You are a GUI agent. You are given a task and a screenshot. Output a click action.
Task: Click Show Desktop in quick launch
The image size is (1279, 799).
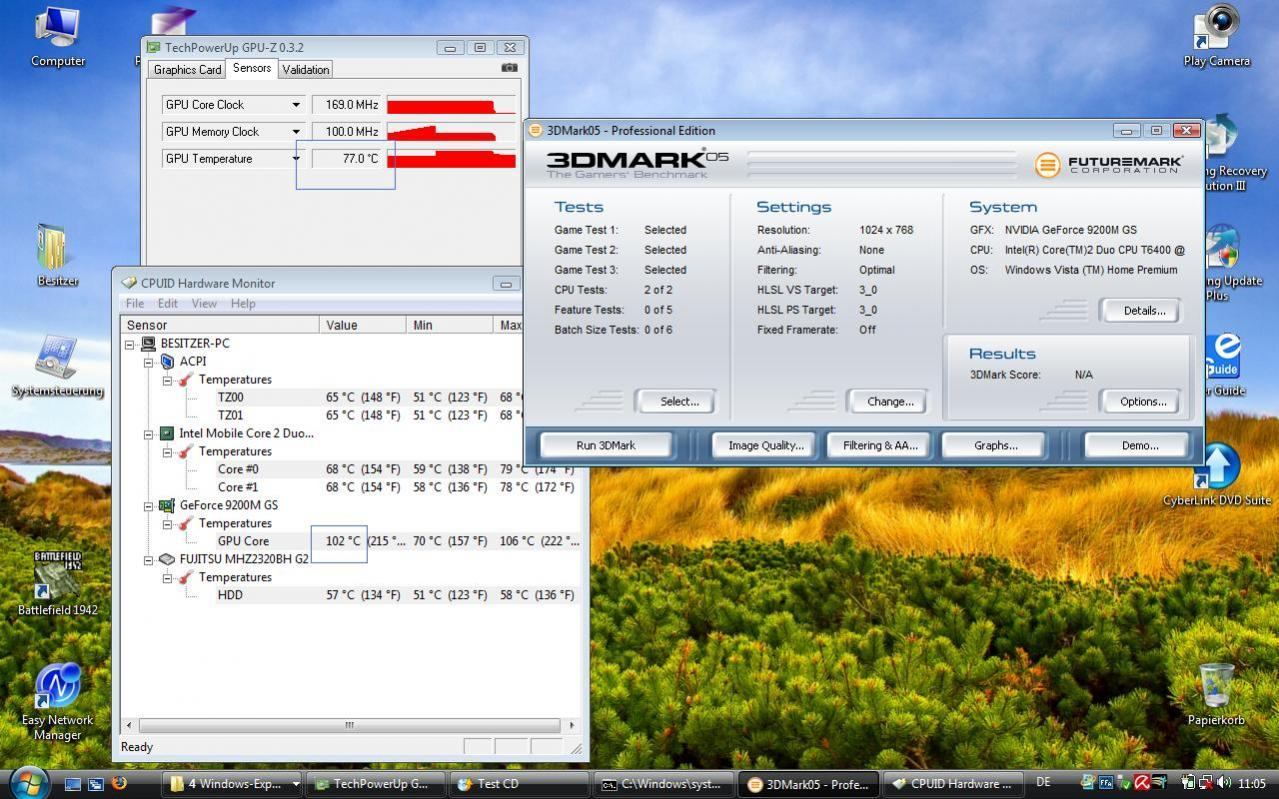73,783
